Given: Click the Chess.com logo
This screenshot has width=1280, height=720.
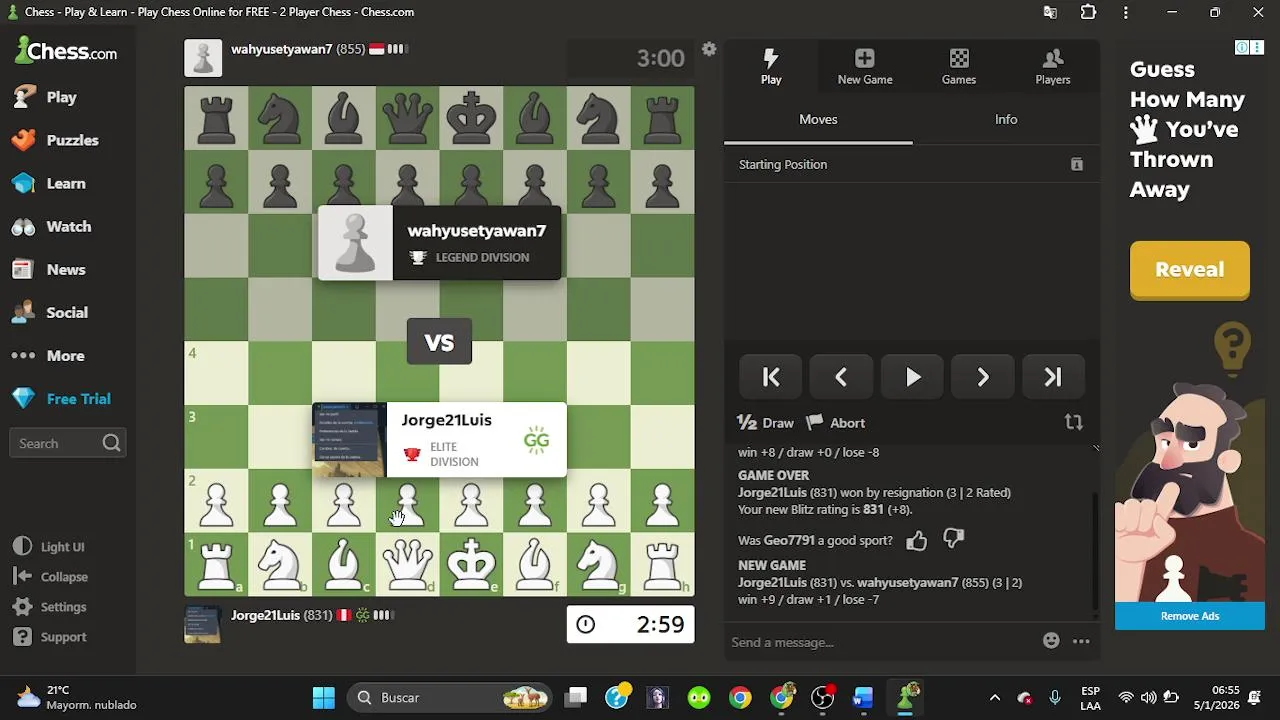Looking at the screenshot, I should [66, 51].
